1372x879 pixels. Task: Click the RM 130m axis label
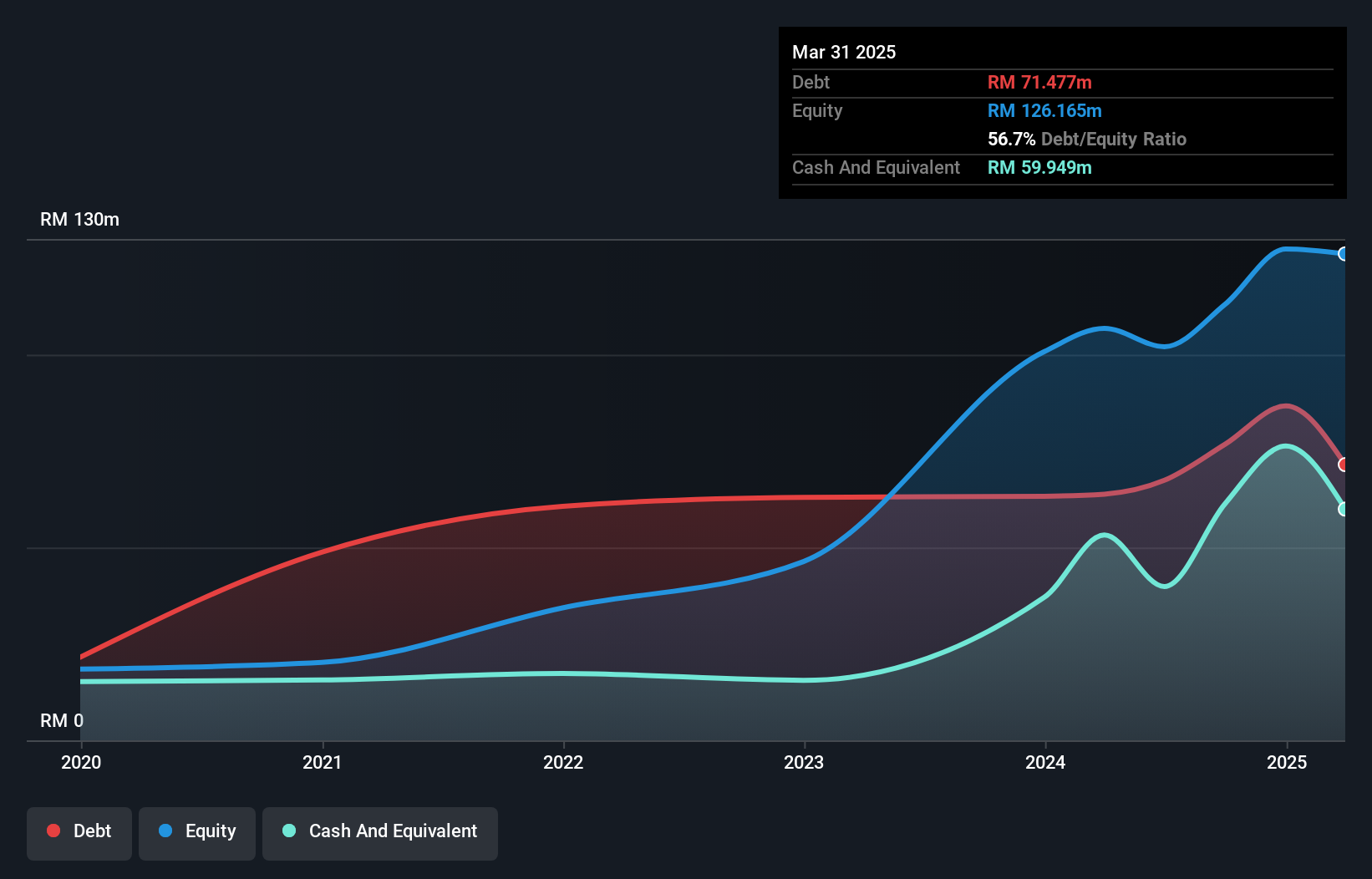pos(79,219)
